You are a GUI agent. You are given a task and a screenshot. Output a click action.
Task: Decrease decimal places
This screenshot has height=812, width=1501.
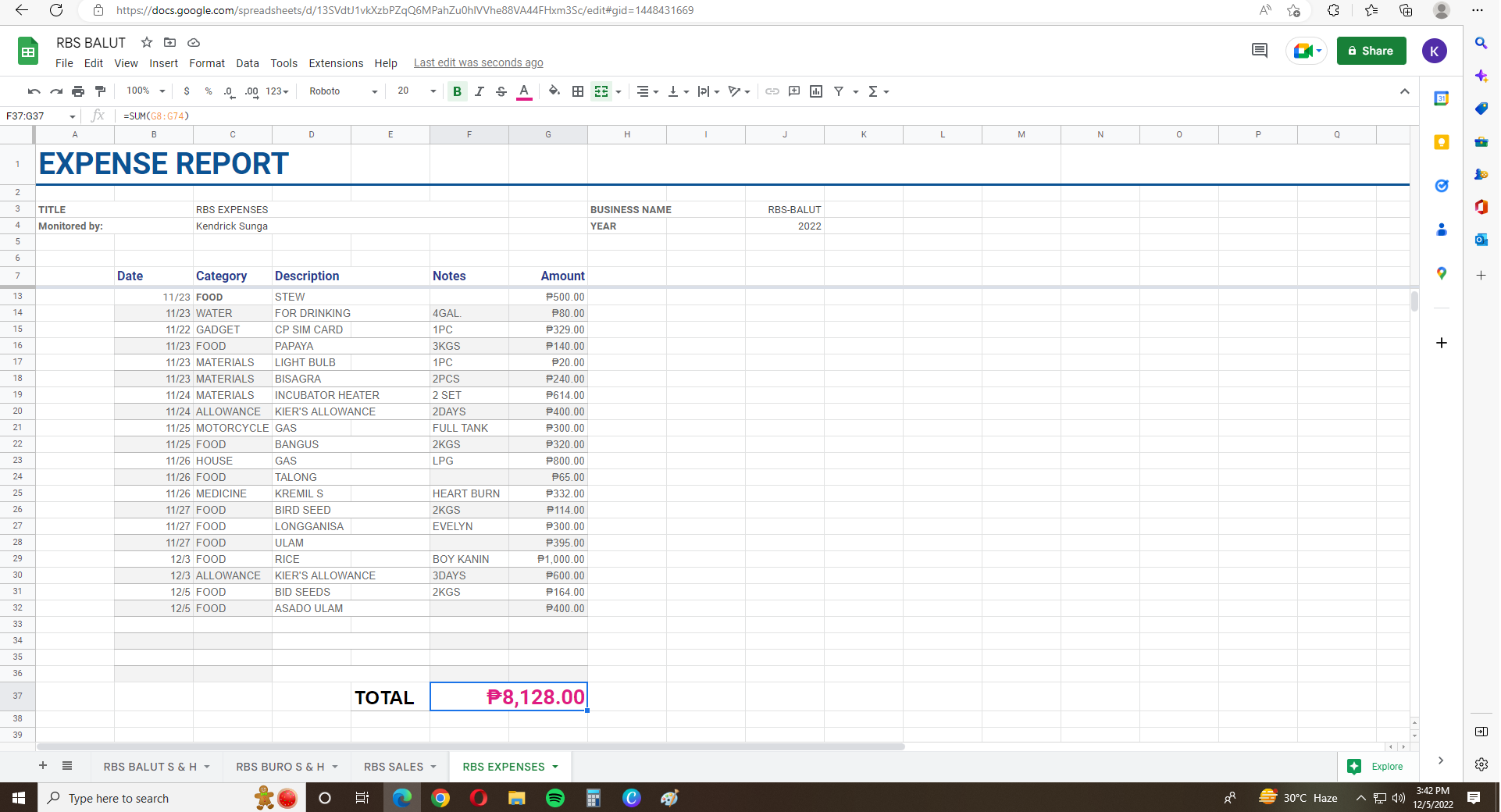tap(229, 91)
